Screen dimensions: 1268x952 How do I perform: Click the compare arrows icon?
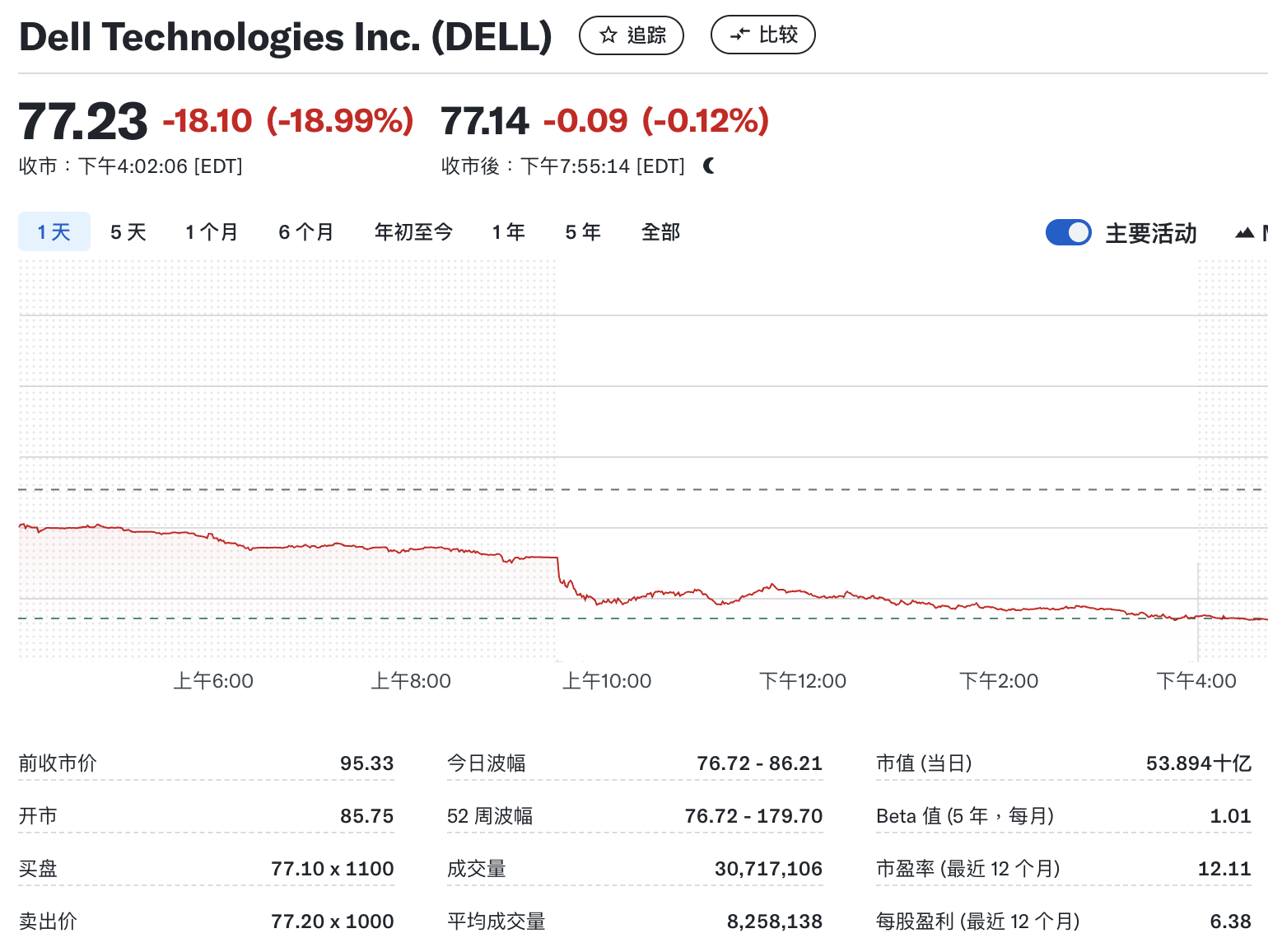(x=739, y=35)
